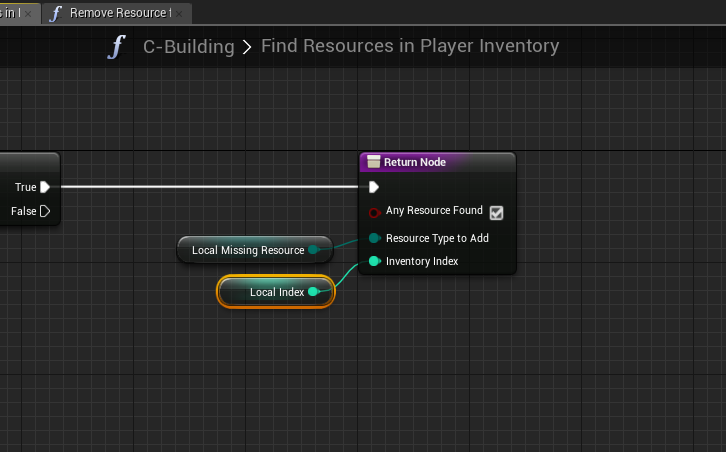Click the function icon in the breadcrumb bar
Viewport: 726px width, 452px height.
click(x=118, y=47)
